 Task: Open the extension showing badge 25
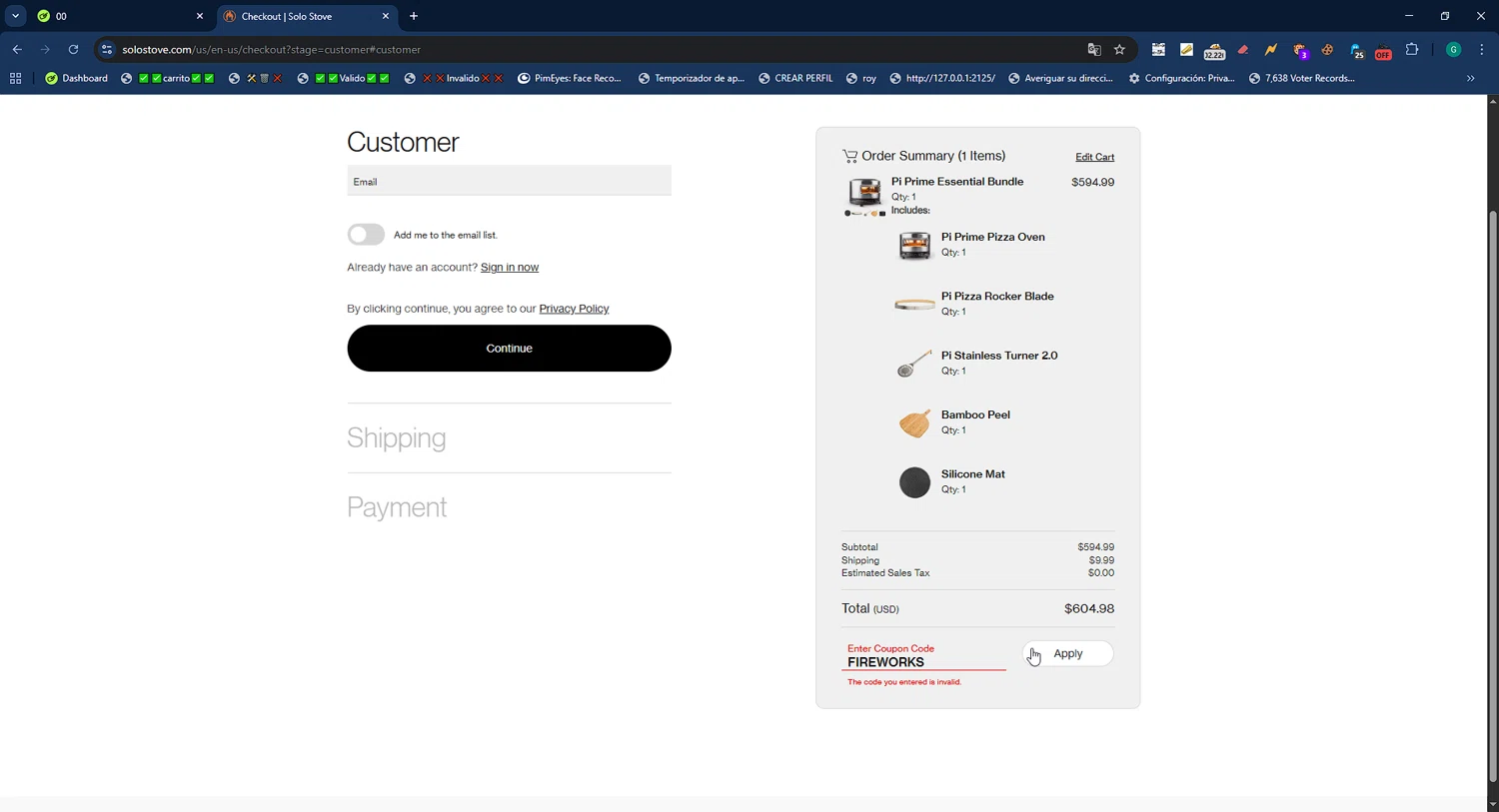[1356, 50]
